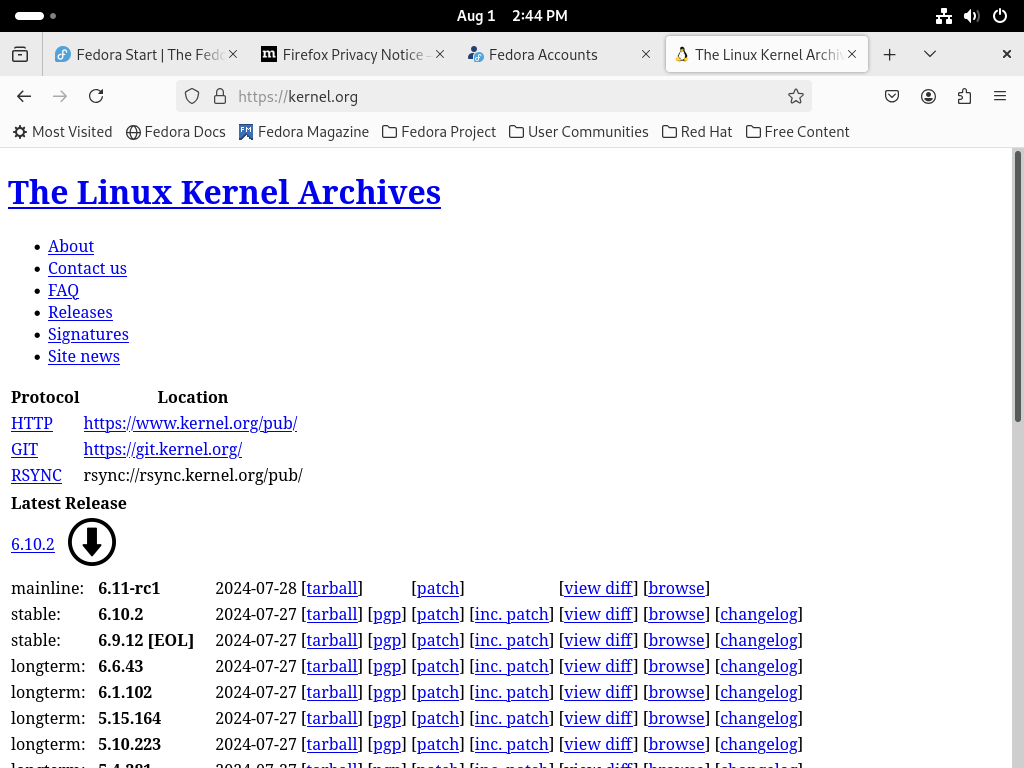Click the GIT protocol link
Screen dimensions: 1024x768
coord(24,449)
